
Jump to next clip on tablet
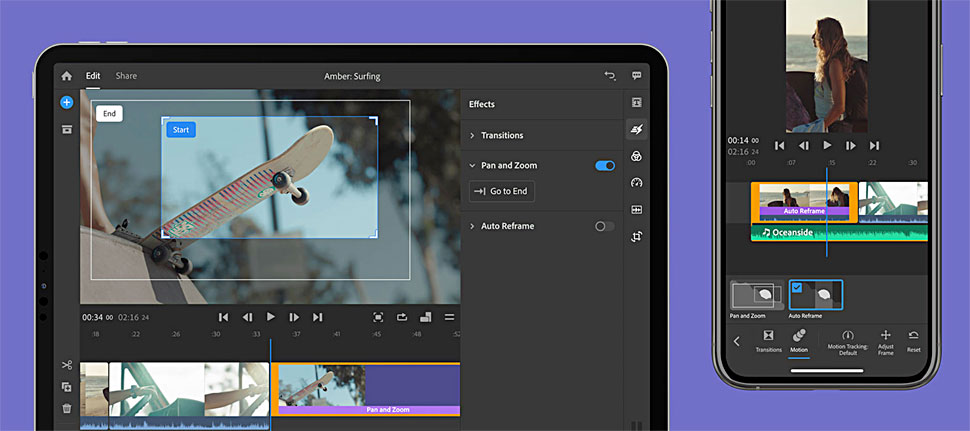click(x=317, y=317)
